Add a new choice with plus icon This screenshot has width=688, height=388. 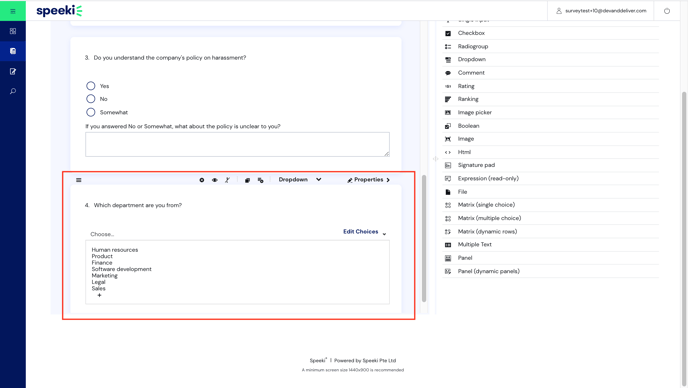click(99, 295)
